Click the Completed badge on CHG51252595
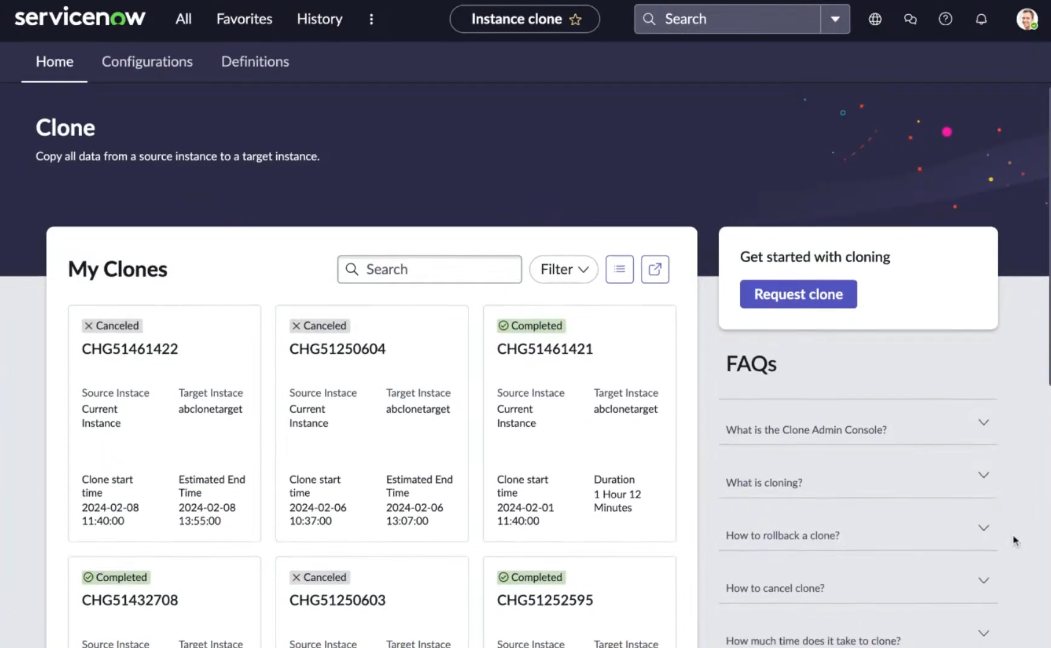This screenshot has width=1051, height=648. tap(531, 576)
